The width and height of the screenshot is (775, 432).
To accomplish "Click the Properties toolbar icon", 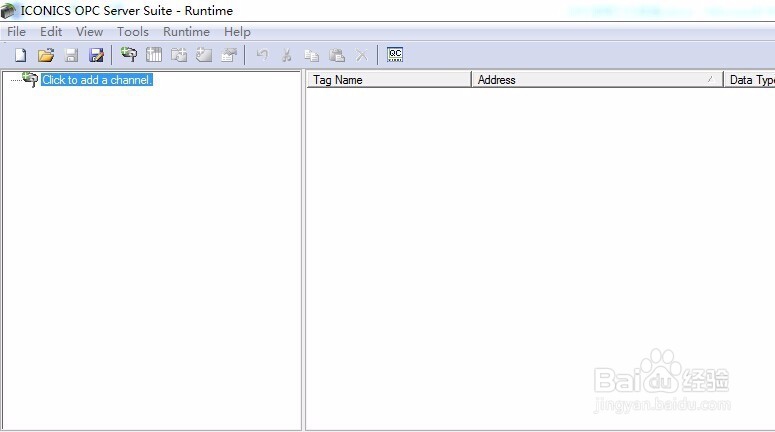I will 229,54.
